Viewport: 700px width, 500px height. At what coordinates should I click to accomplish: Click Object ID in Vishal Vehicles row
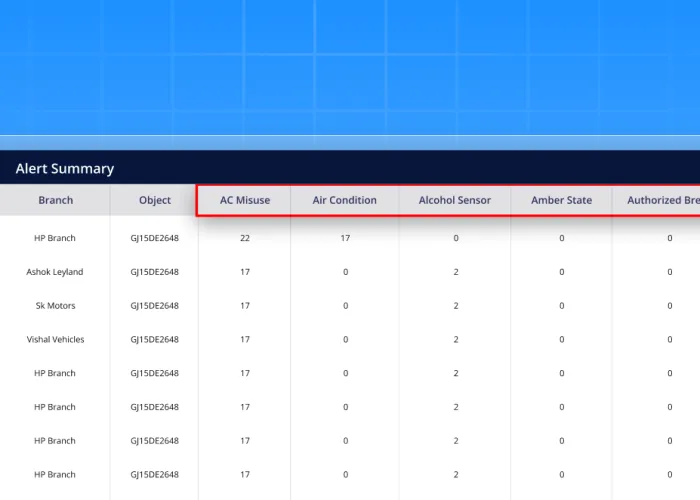155,340
